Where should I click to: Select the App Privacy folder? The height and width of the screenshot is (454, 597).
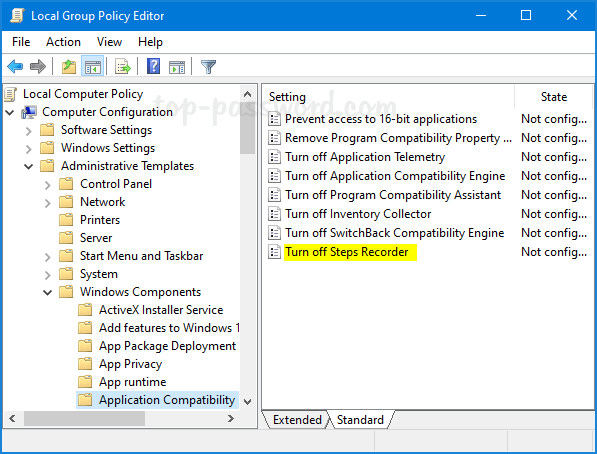point(130,364)
